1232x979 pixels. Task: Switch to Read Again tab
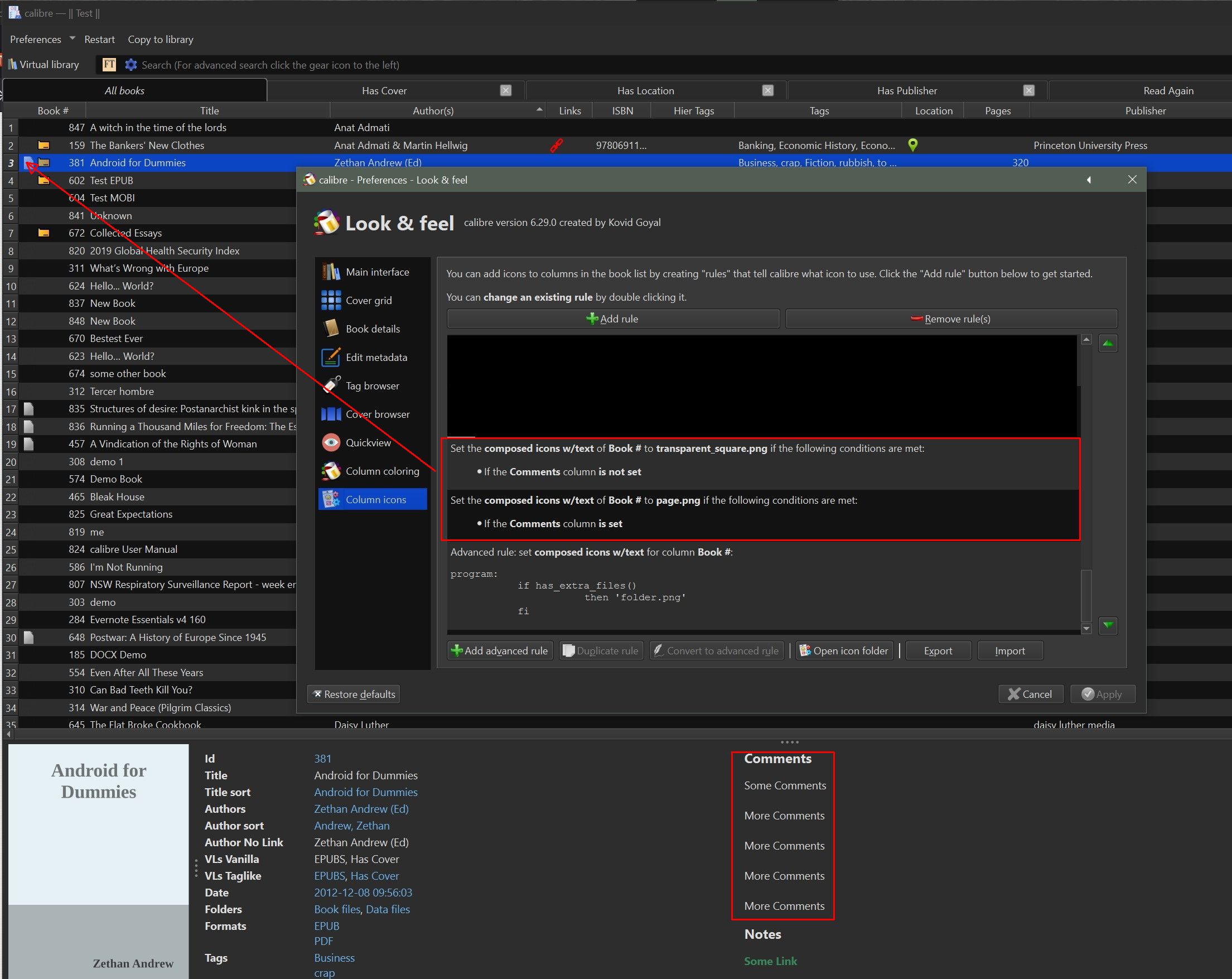click(1168, 90)
